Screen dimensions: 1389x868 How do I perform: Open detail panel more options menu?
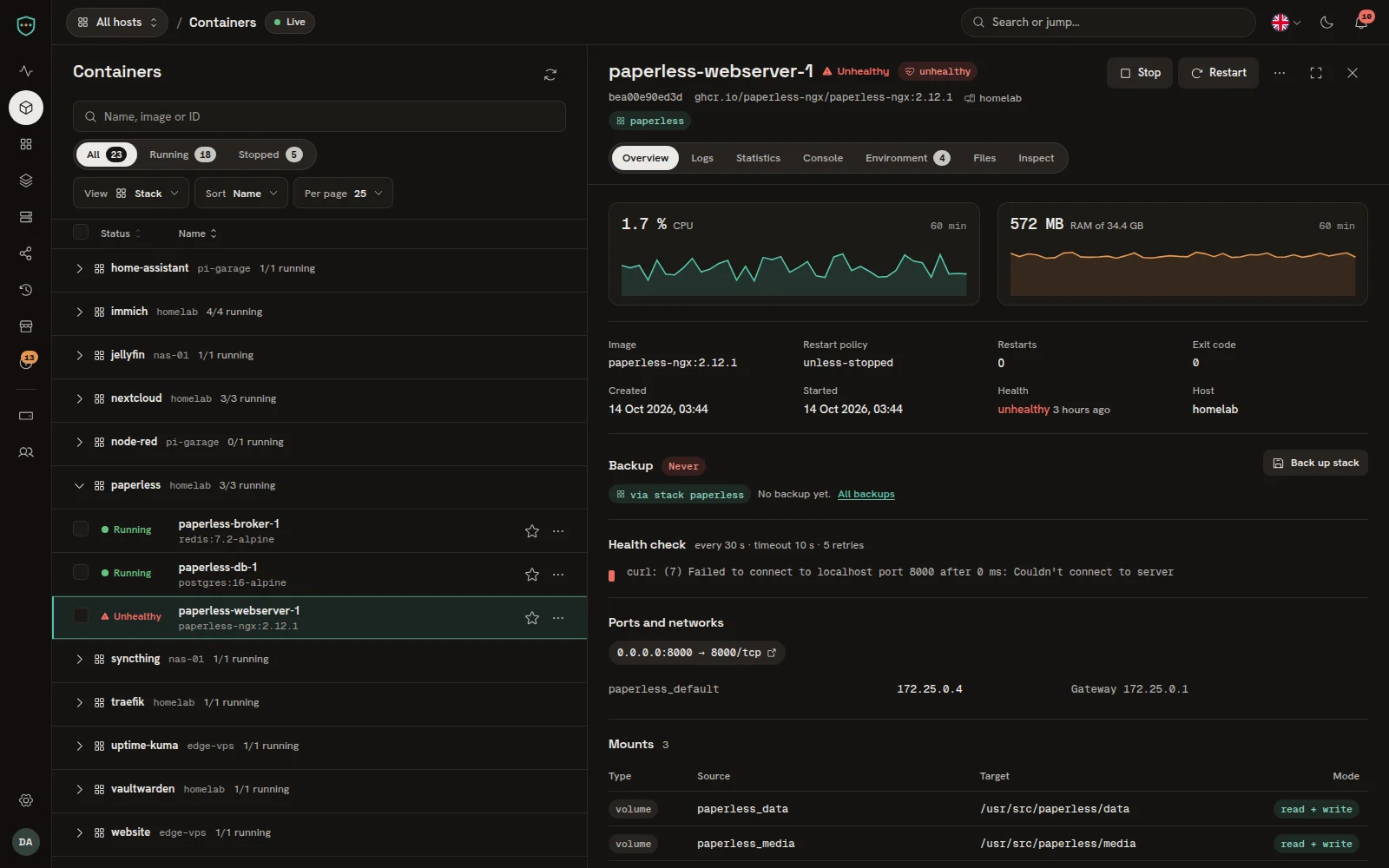tap(1280, 73)
